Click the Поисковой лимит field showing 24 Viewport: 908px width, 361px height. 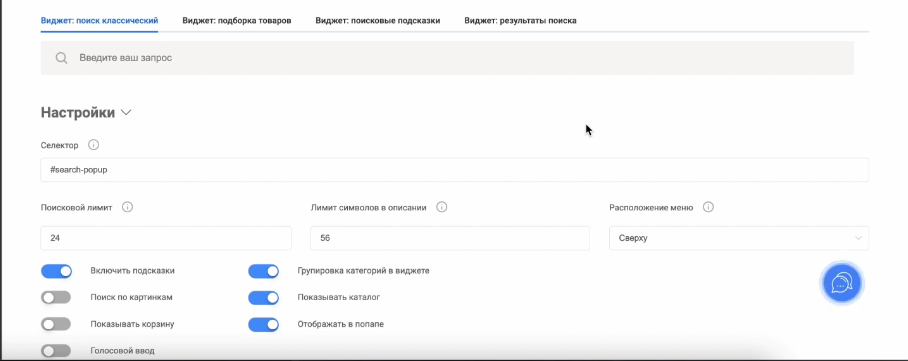click(x=166, y=238)
